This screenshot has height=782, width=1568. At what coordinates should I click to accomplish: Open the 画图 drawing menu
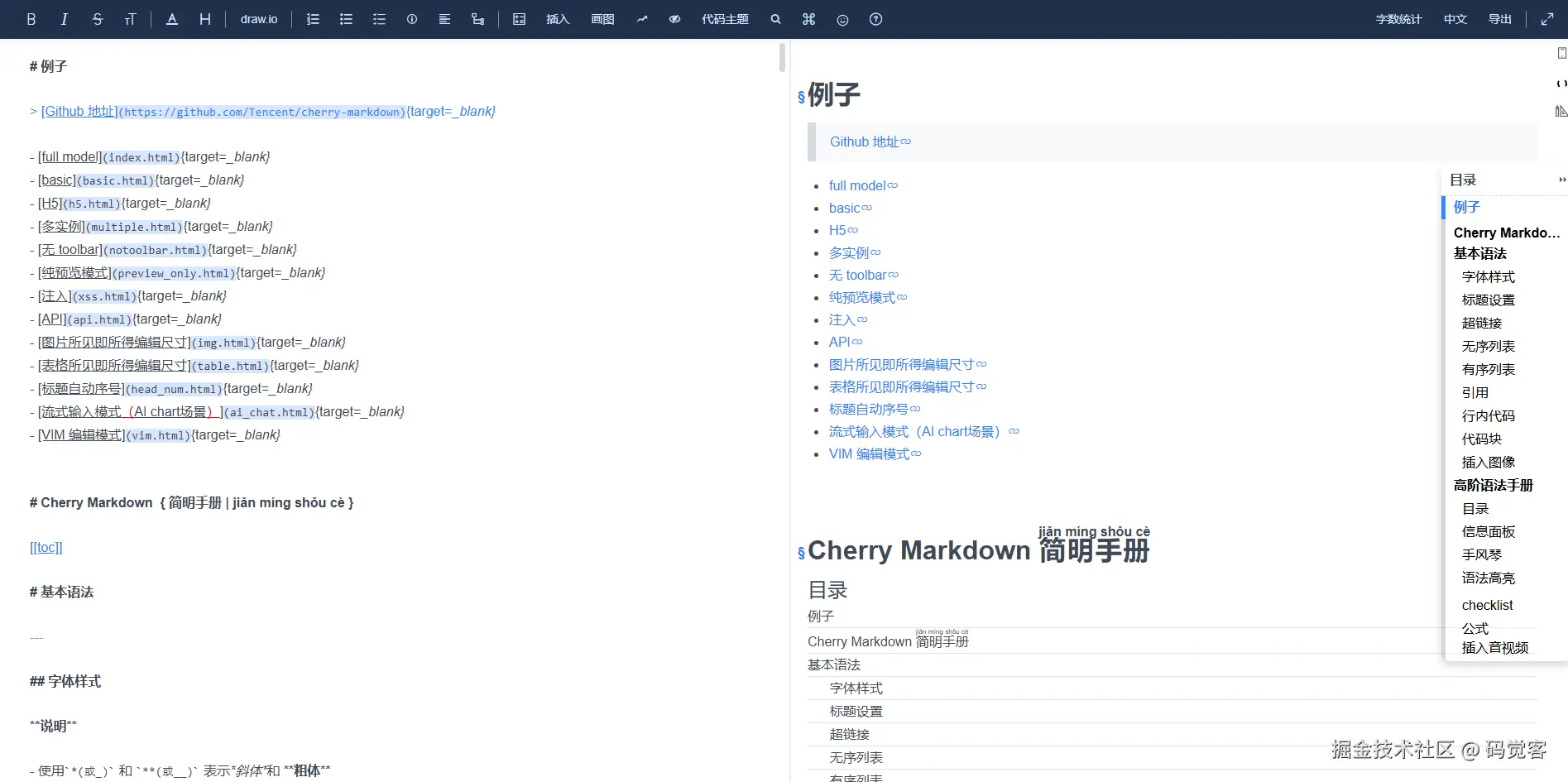(602, 19)
